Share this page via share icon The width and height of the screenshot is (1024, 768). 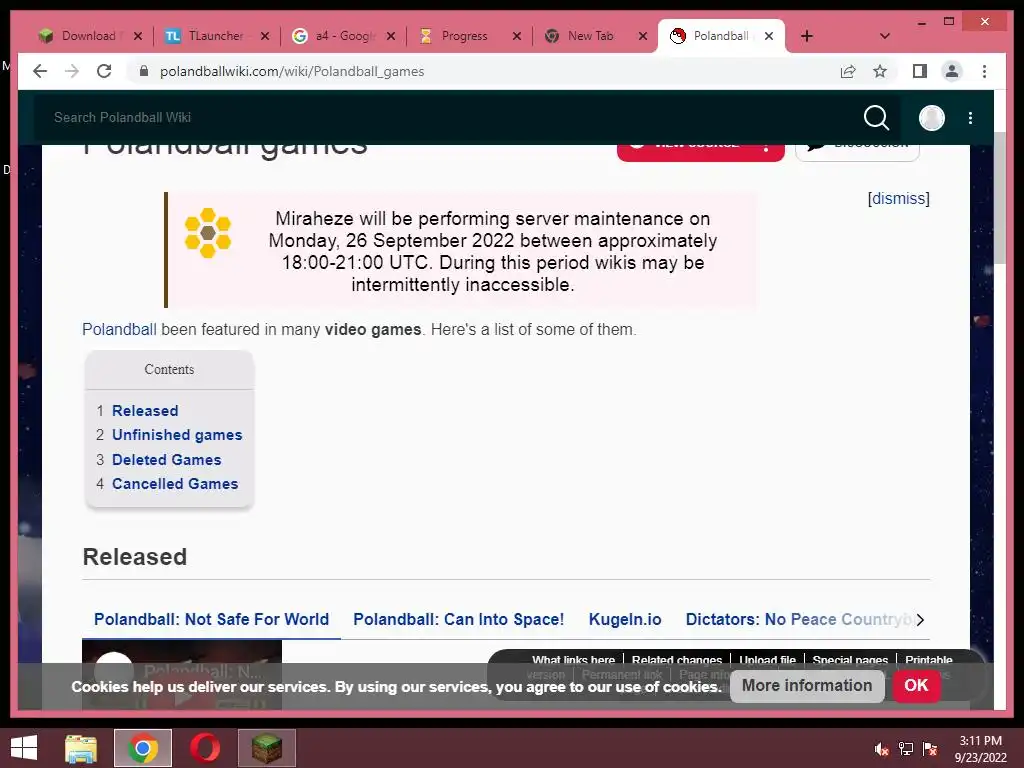click(x=848, y=71)
